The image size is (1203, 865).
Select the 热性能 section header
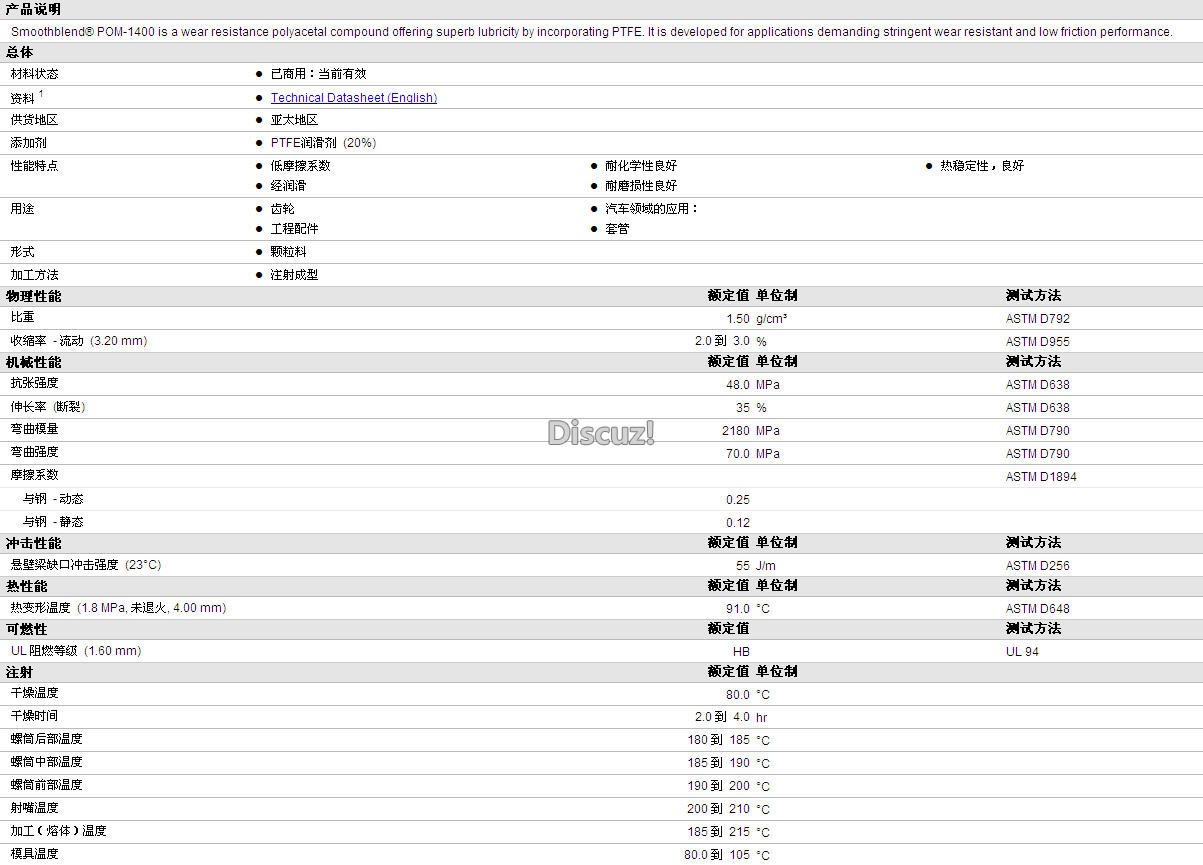[26, 586]
